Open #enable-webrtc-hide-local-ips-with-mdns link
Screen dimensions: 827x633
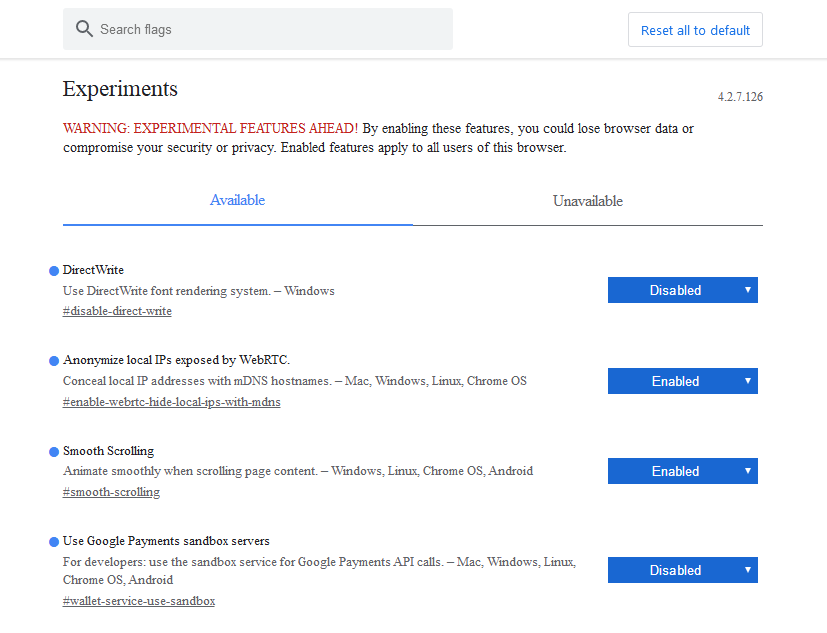click(171, 402)
